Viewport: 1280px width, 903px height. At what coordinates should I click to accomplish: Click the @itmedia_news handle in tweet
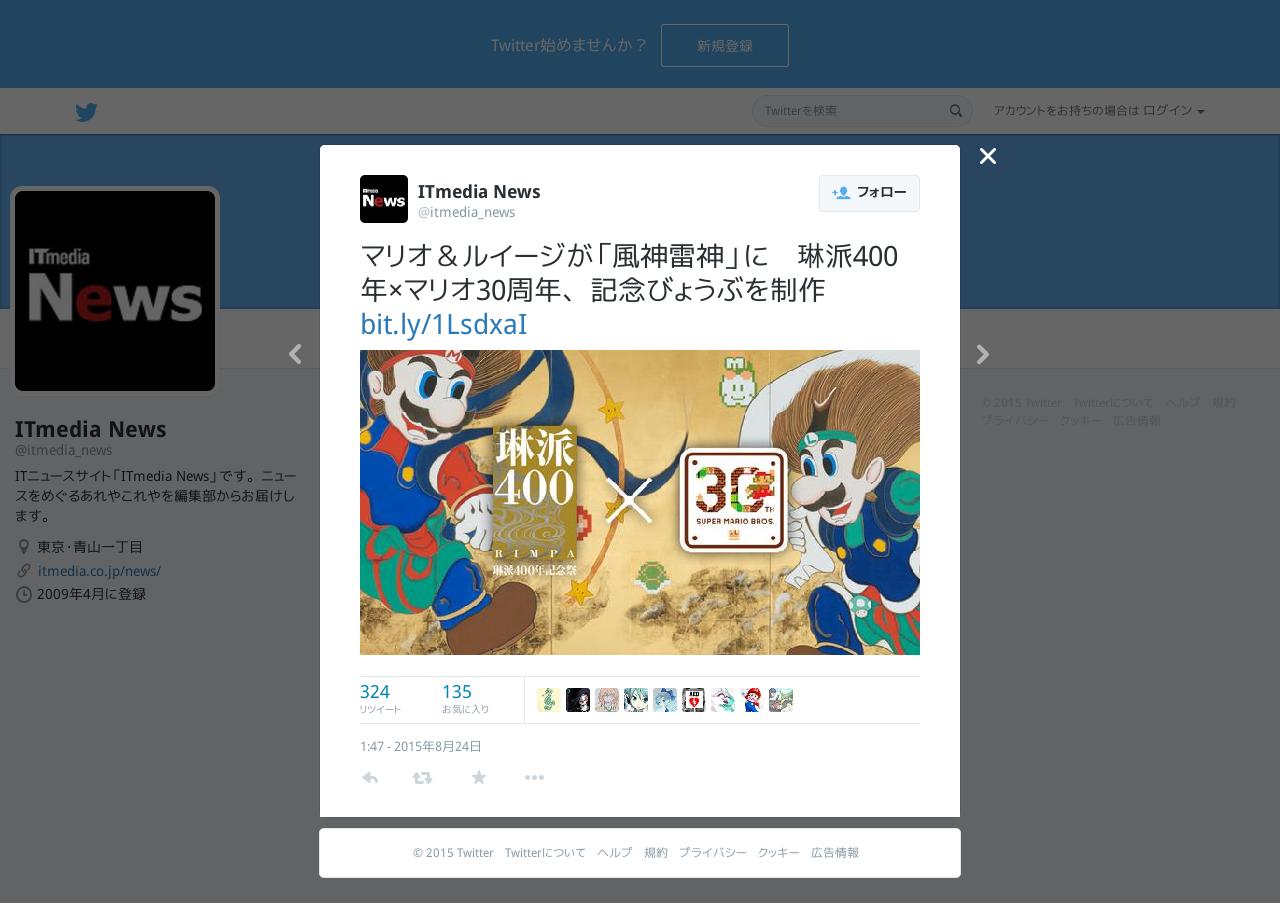click(467, 212)
